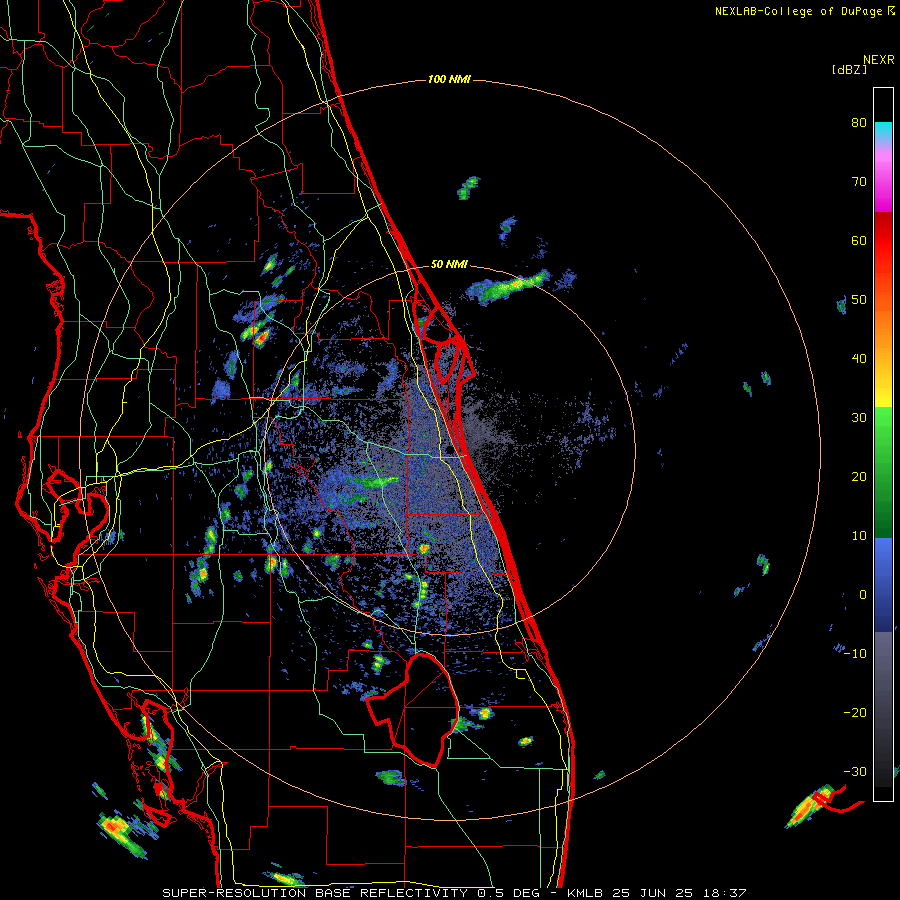Click the 40 value on the dBZ scale

pyautogui.click(x=859, y=359)
